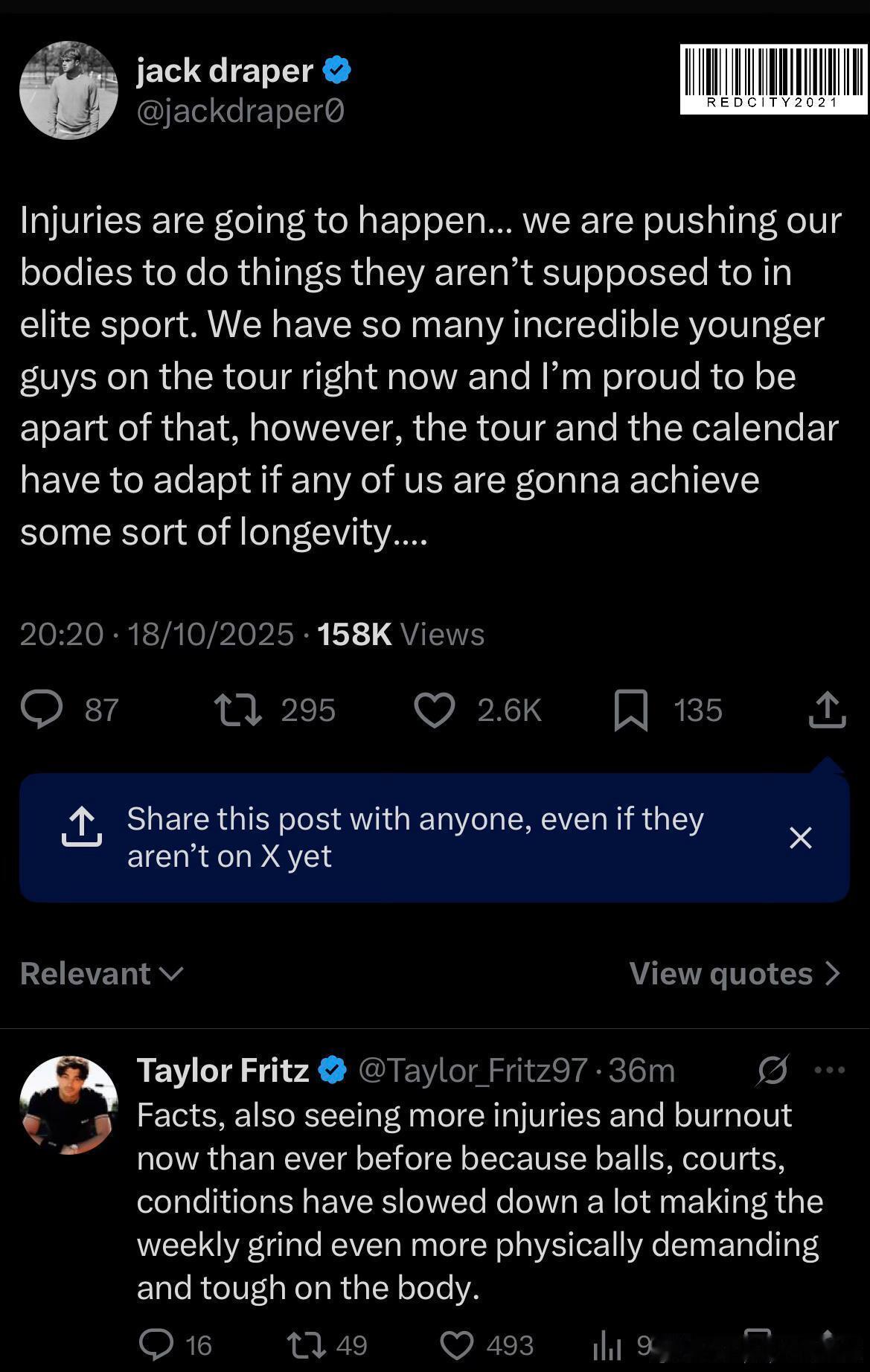Dismiss the share post banner
This screenshot has width=870, height=1372.
[800, 838]
